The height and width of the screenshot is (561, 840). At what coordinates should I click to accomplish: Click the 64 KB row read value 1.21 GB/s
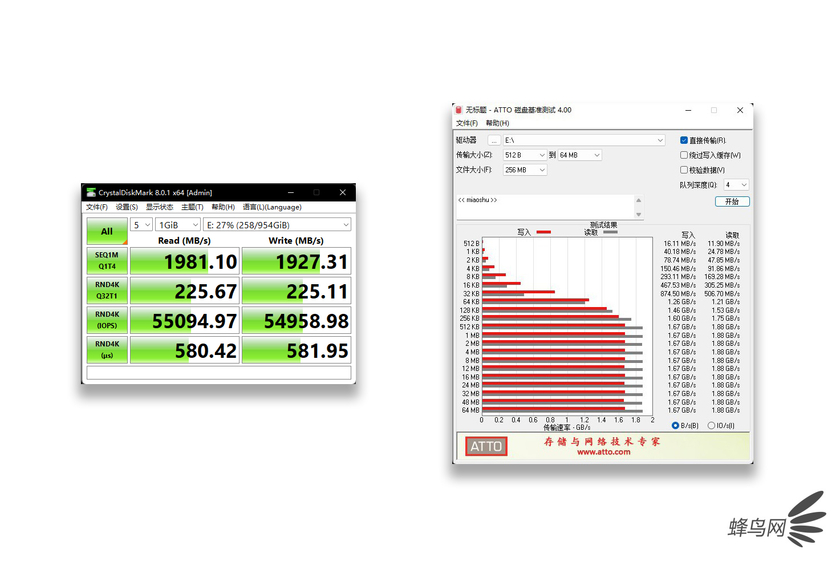726,302
